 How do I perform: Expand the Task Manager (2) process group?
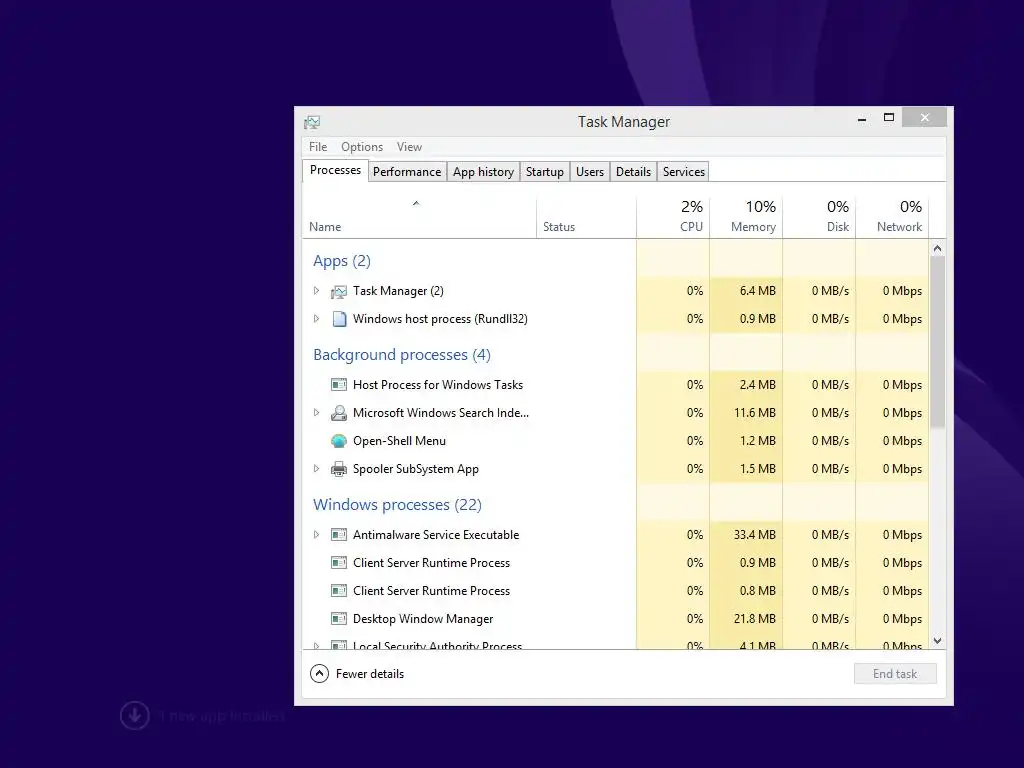[317, 291]
